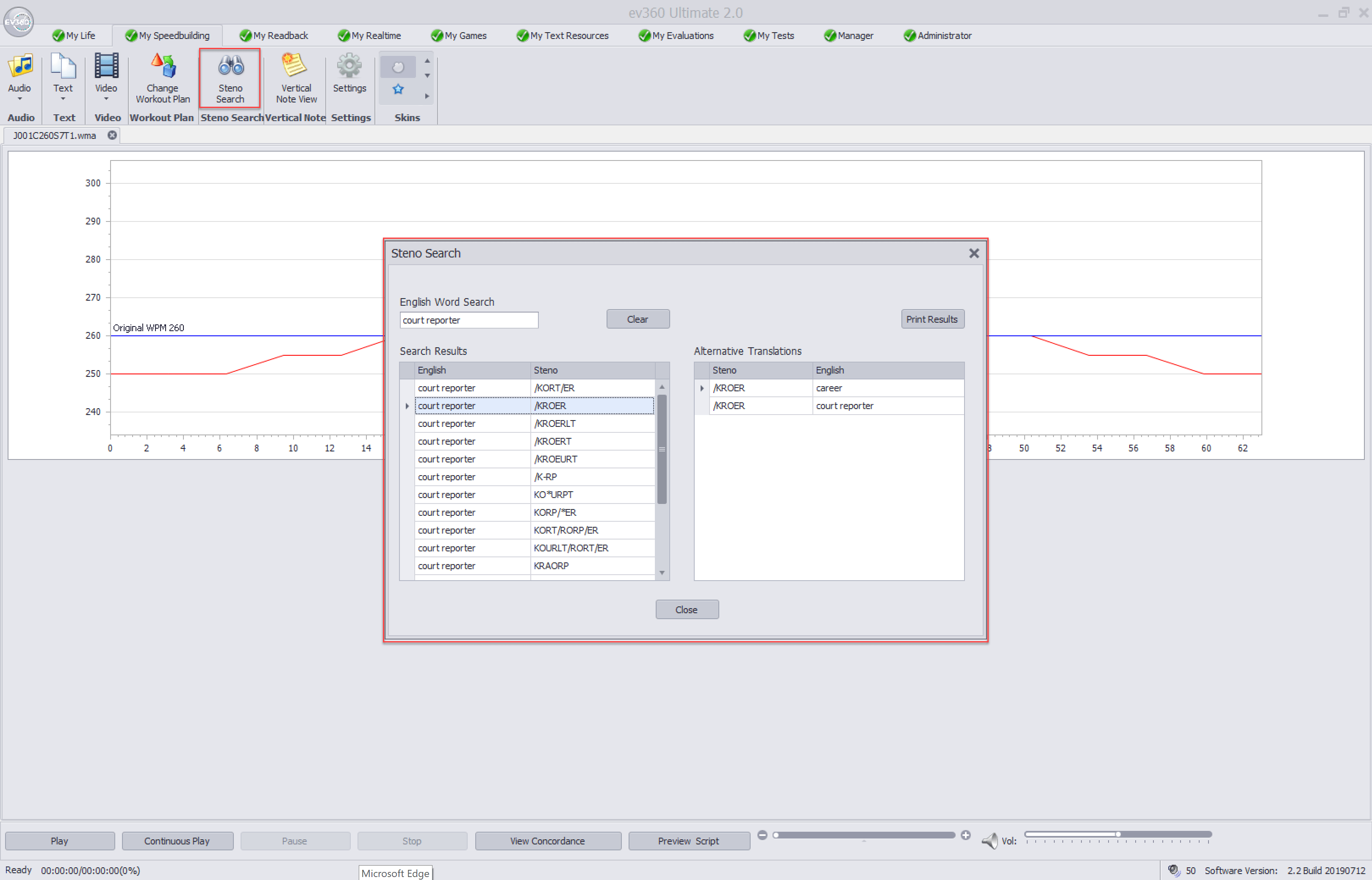Switch to the My Tests tab
This screenshot has width=1372, height=880.
[x=768, y=36]
